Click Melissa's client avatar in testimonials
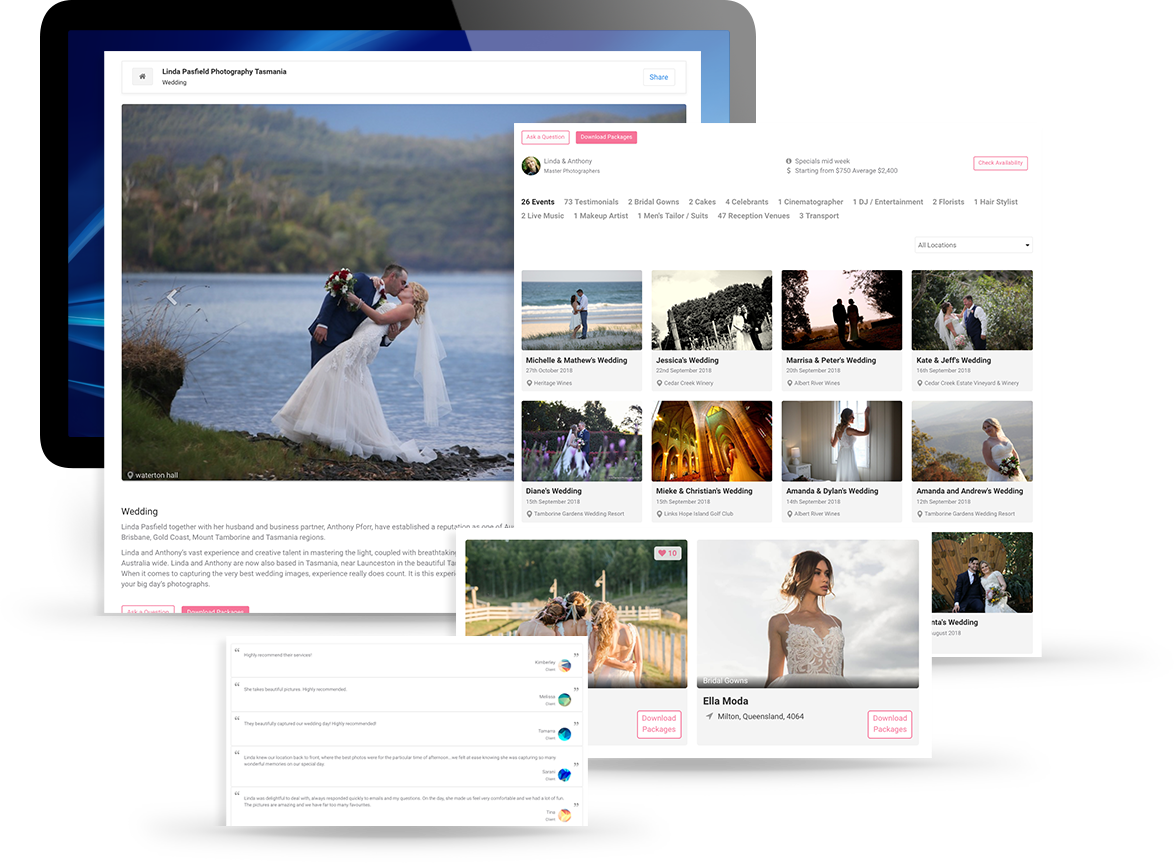The height and width of the screenshot is (863, 1174). (565, 700)
